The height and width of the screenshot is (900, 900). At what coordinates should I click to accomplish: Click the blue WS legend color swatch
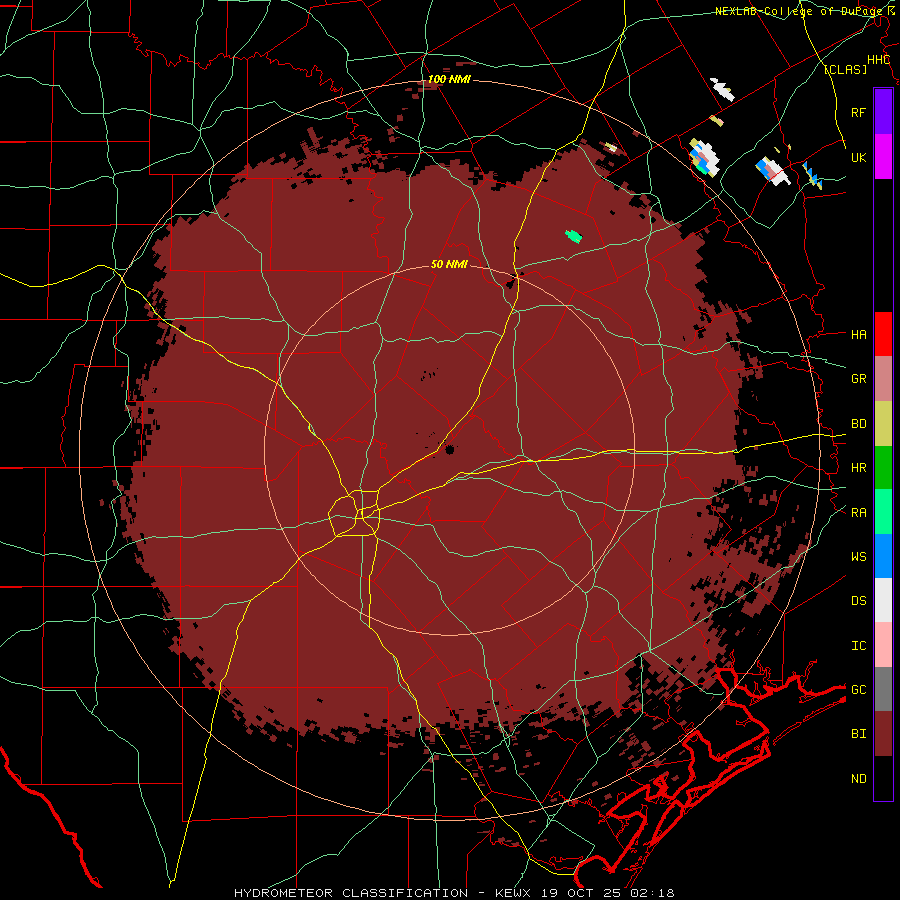[883, 556]
